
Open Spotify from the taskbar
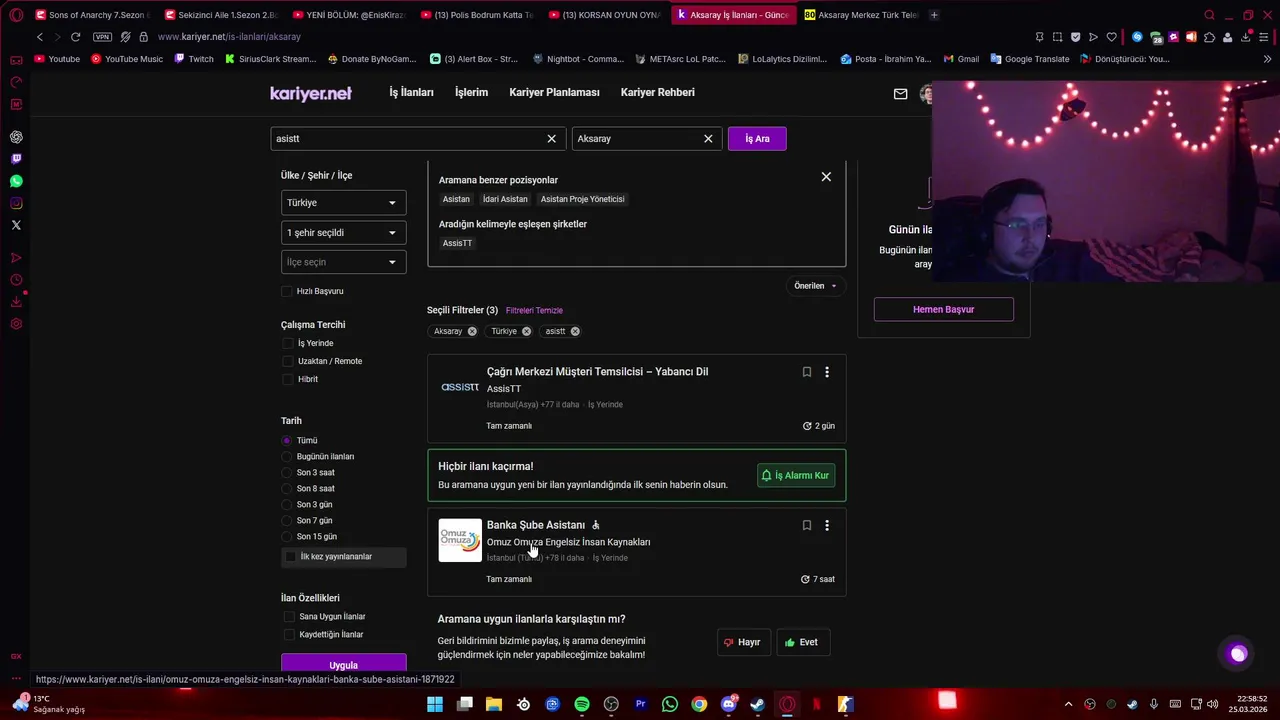point(582,704)
